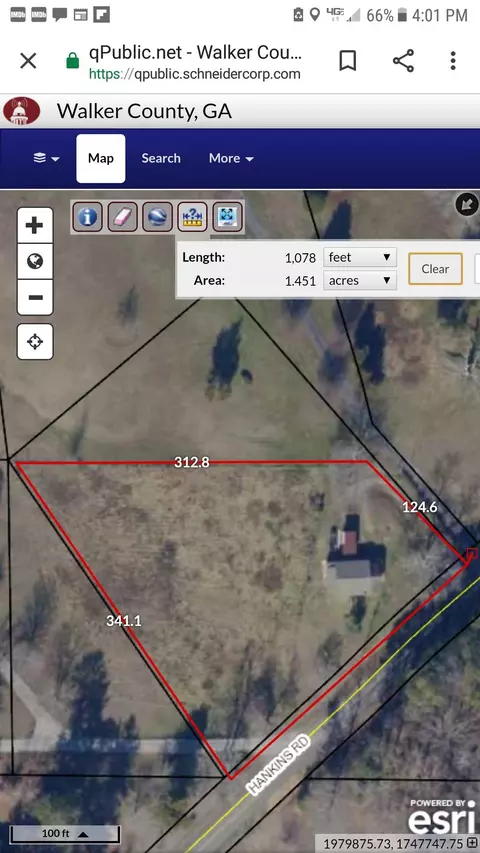The width and height of the screenshot is (480, 853).
Task: Reset map to full extent globe
Action: coord(35,262)
